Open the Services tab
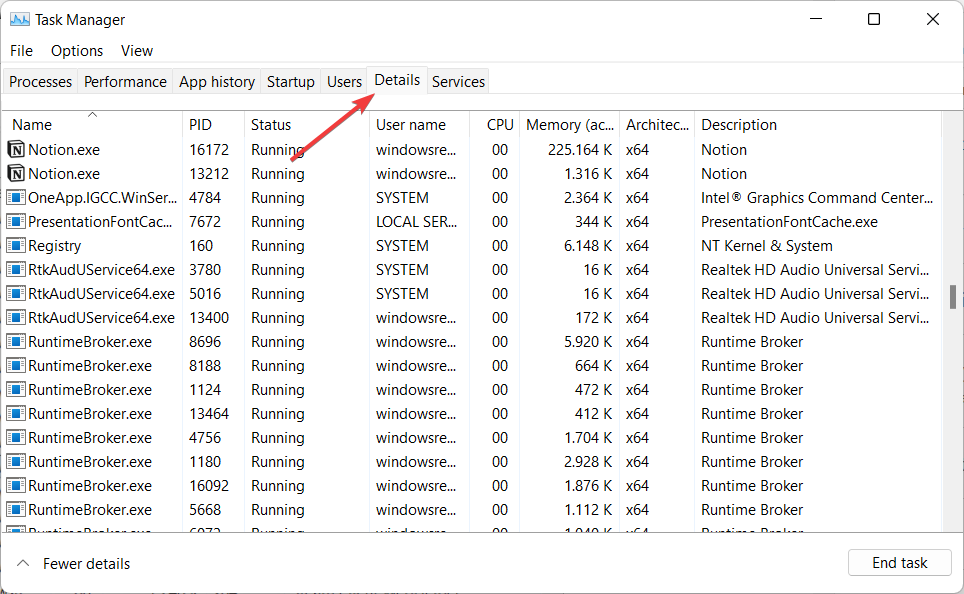Viewport: 964px width, 594px height. [x=458, y=81]
